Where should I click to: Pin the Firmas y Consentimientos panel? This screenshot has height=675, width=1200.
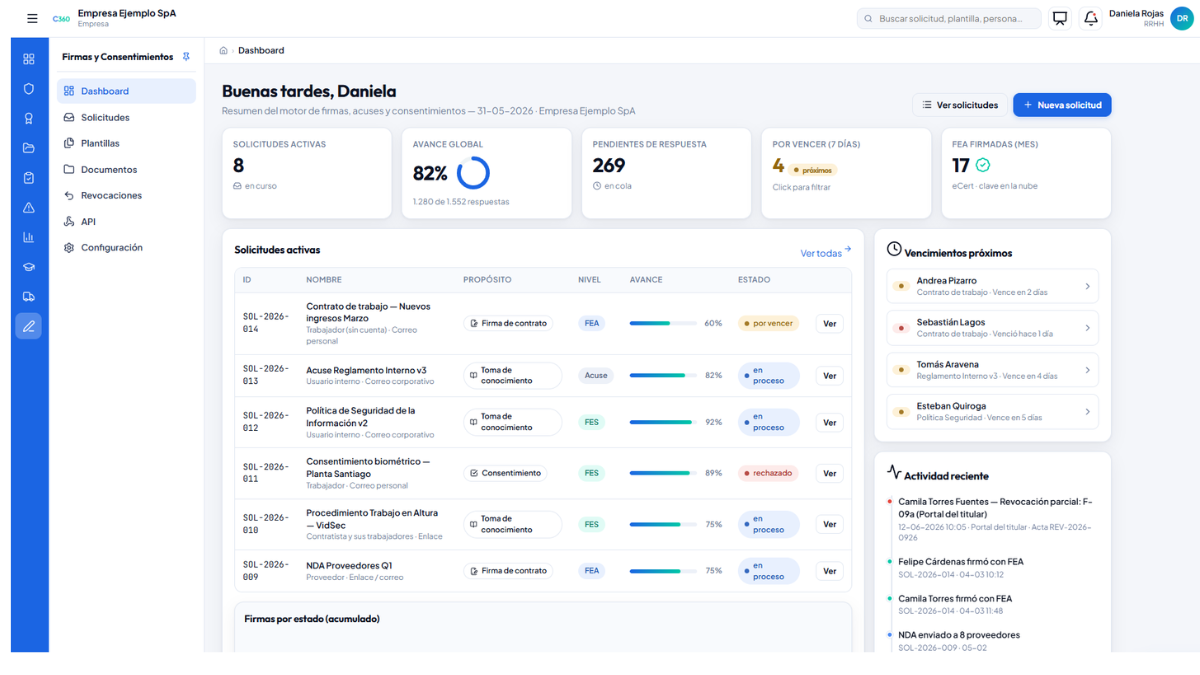click(x=186, y=57)
